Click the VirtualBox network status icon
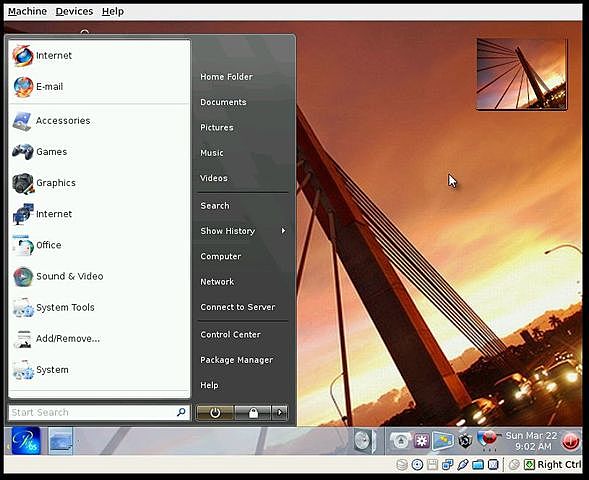 pos(447,465)
